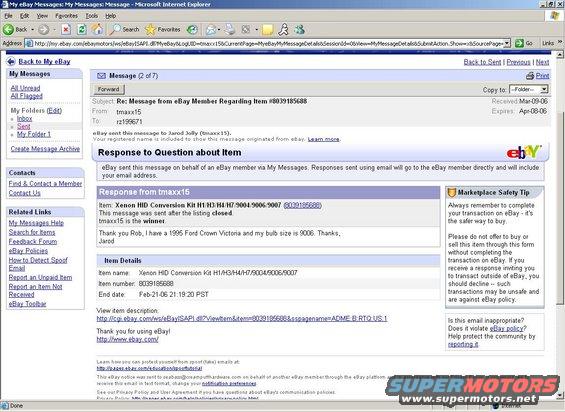This screenshot has height=412, width=565.
Task: Click the browser Back arrow icon
Action: tap(9, 29)
